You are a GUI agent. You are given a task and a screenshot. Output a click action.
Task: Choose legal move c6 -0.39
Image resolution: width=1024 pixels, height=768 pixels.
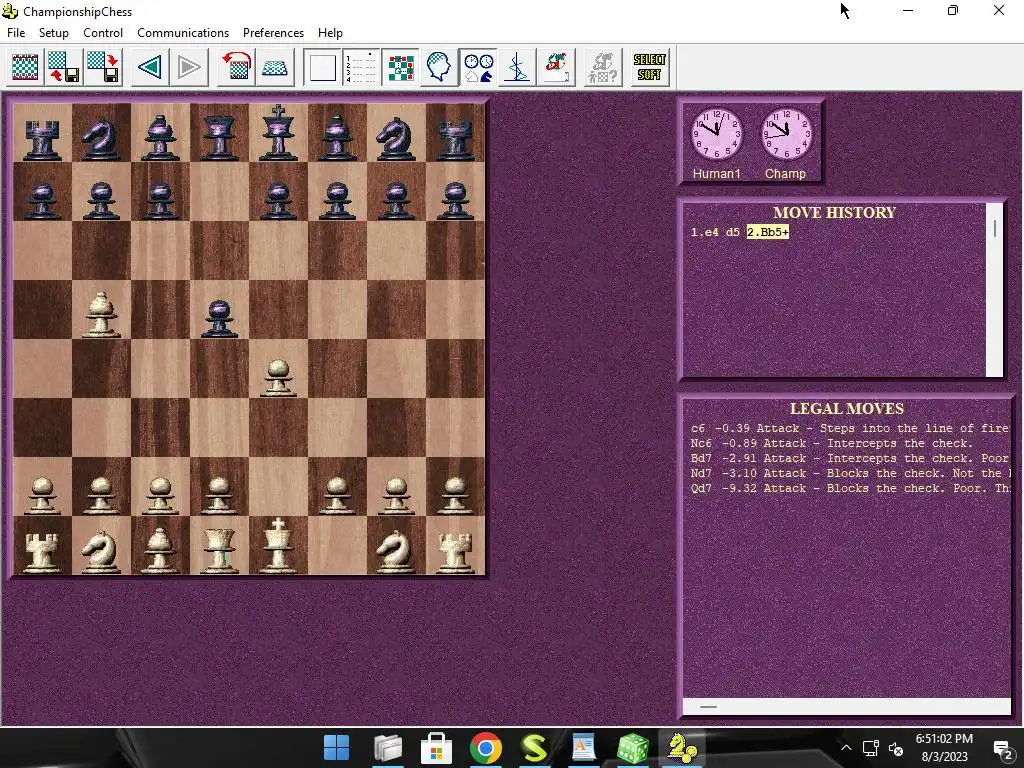850,428
